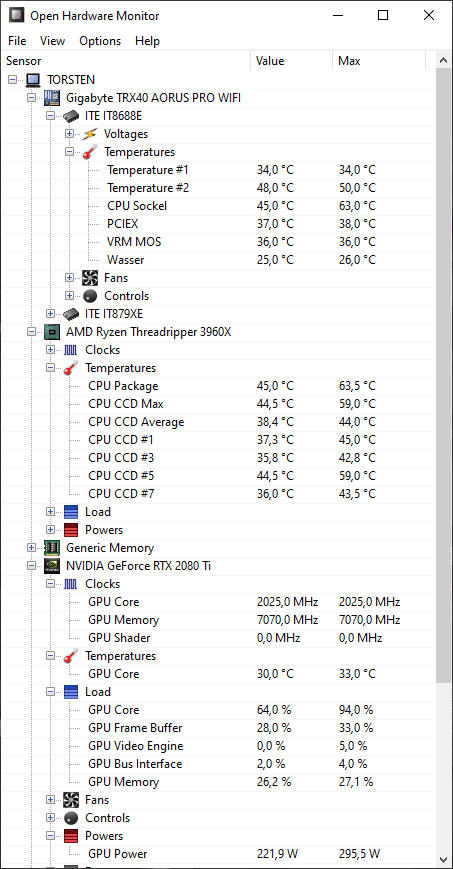
Task: Click the ITE IT879XE chip icon
Action: pyautogui.click(x=70, y=314)
